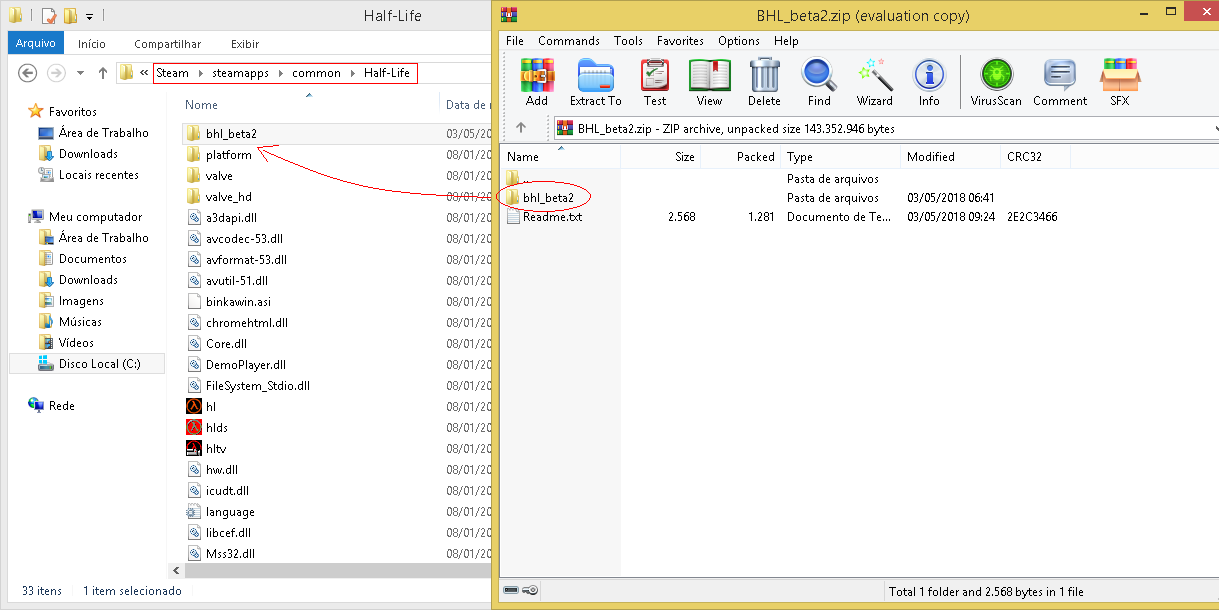Open the Options menu

point(739,41)
